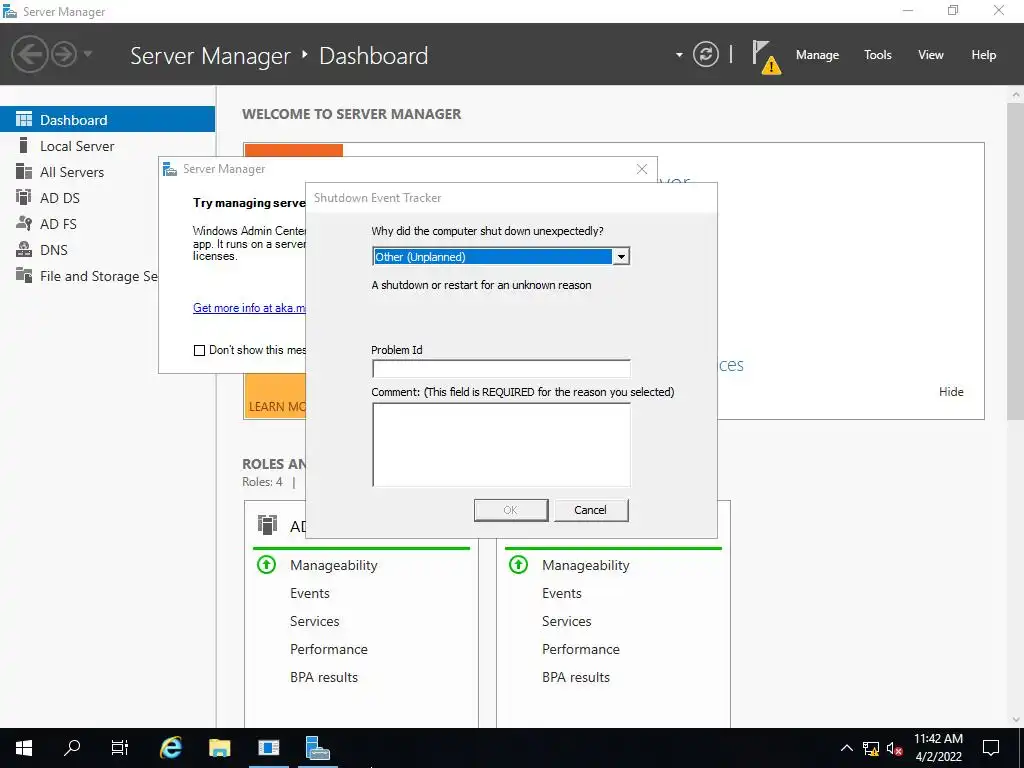Click Hide in the welcome tile
Screen dimensions: 1024x768
[x=951, y=392]
